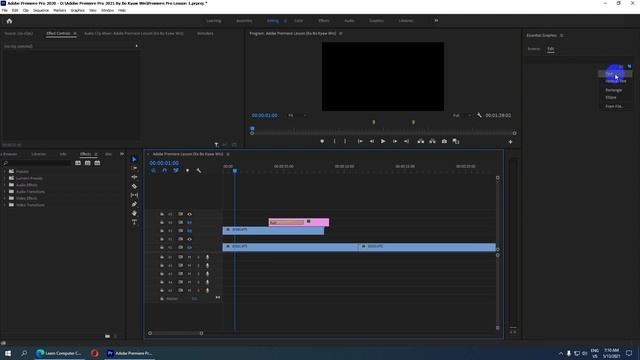
Task: Select the Ripple Edit tool
Action: click(134, 177)
